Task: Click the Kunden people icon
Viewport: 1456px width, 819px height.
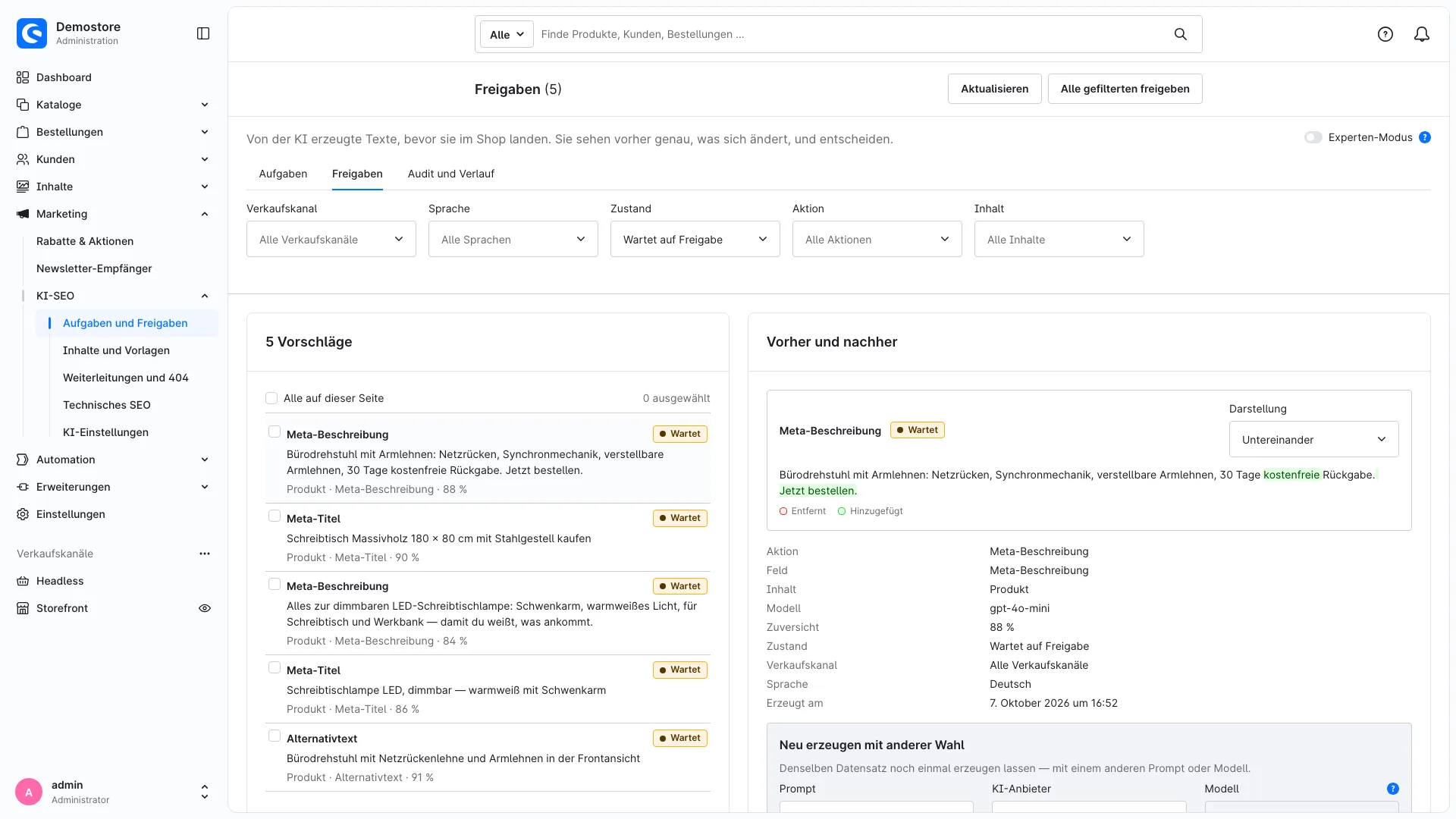Action: [x=23, y=159]
